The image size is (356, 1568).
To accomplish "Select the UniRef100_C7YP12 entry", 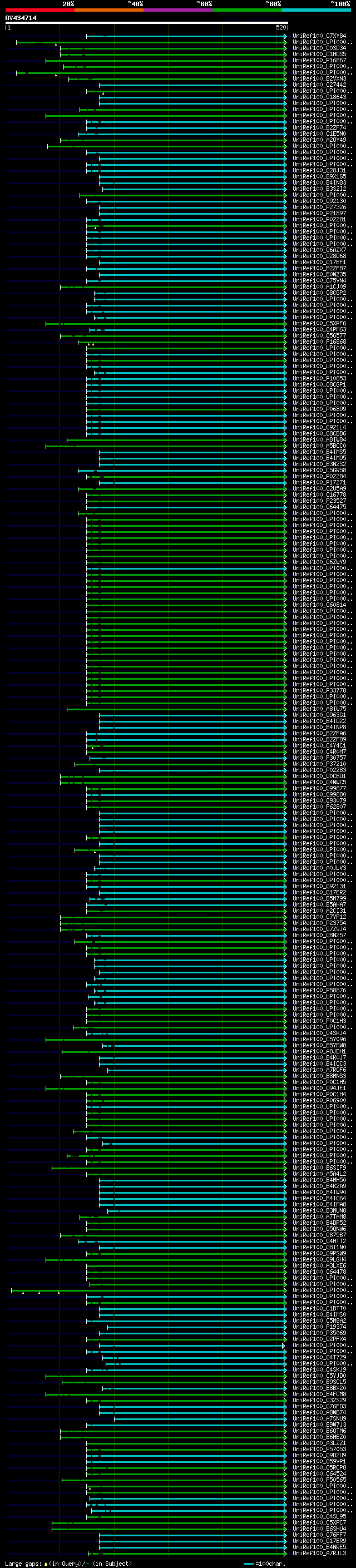I will (x=319, y=917).
